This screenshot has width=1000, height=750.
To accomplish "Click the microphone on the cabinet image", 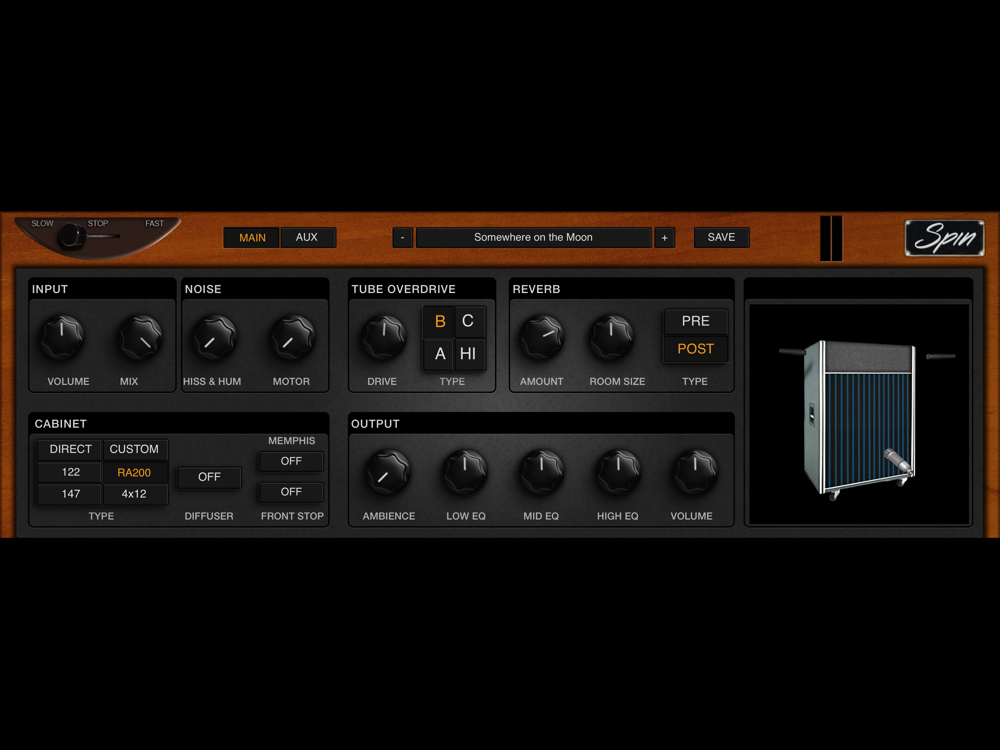I will pyautogui.click(x=899, y=462).
